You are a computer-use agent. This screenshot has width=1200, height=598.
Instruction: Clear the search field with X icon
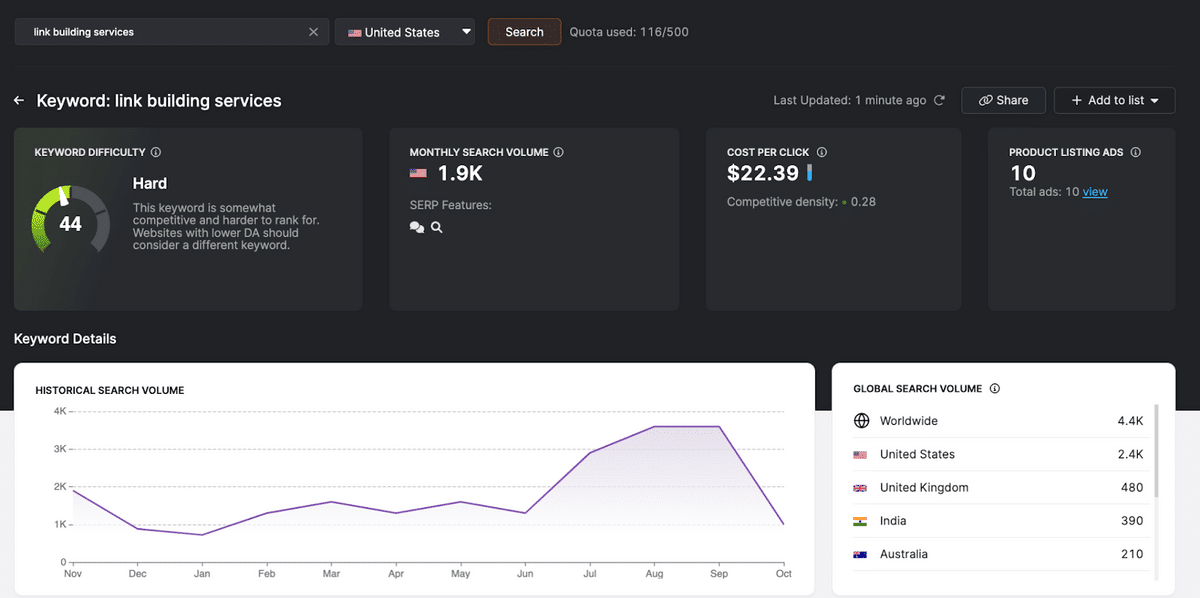point(313,32)
